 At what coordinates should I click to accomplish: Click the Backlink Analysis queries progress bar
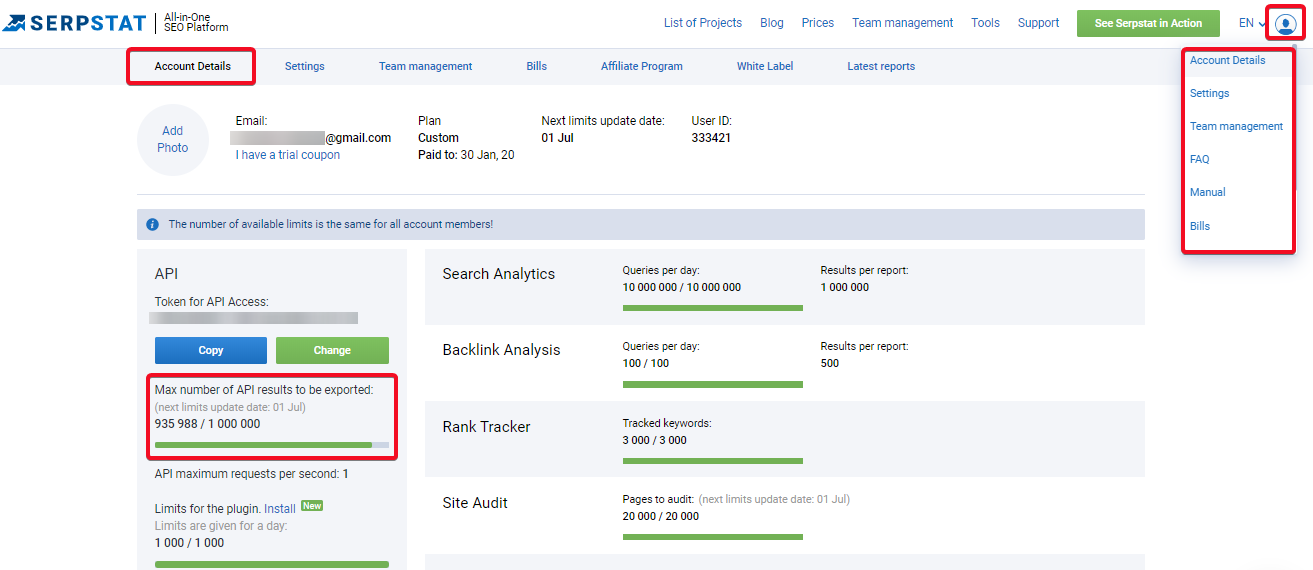(x=713, y=384)
